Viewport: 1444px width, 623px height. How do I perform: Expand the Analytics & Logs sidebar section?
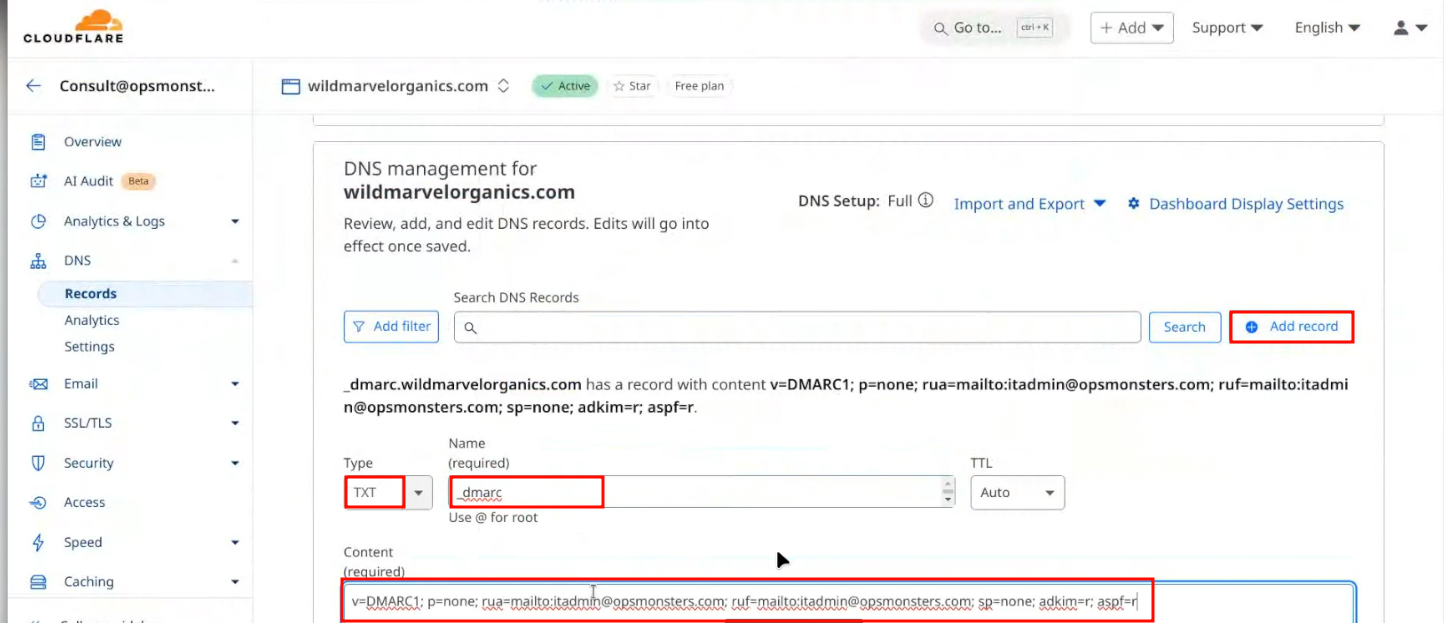[235, 221]
